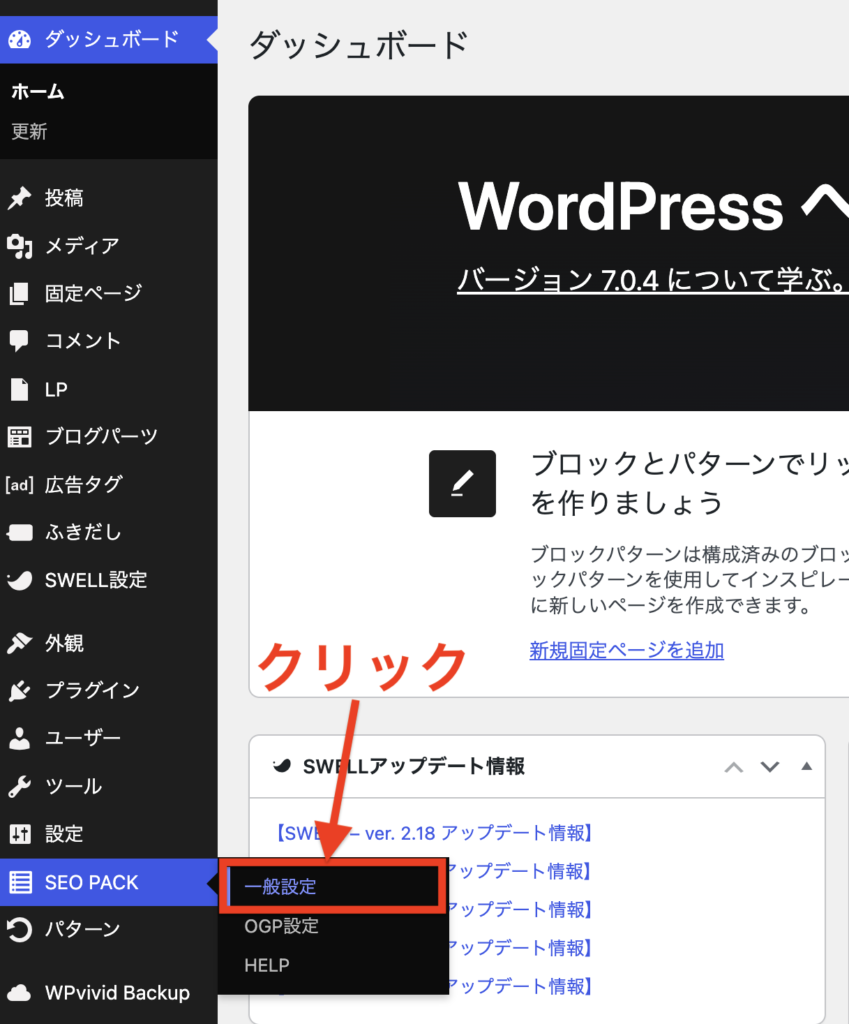The width and height of the screenshot is (849, 1024).
Task: Click the list icon beside SEO PACK
Action: coord(20,882)
